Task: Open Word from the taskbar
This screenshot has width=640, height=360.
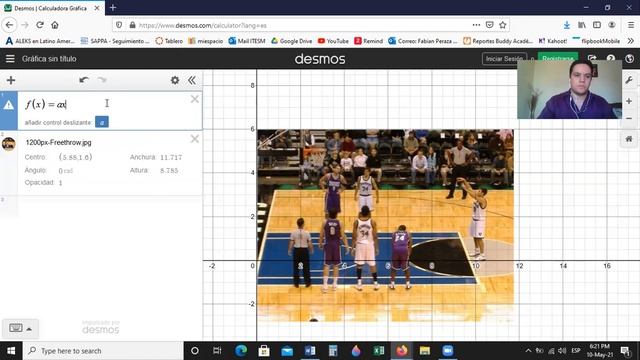Action: click(310, 351)
